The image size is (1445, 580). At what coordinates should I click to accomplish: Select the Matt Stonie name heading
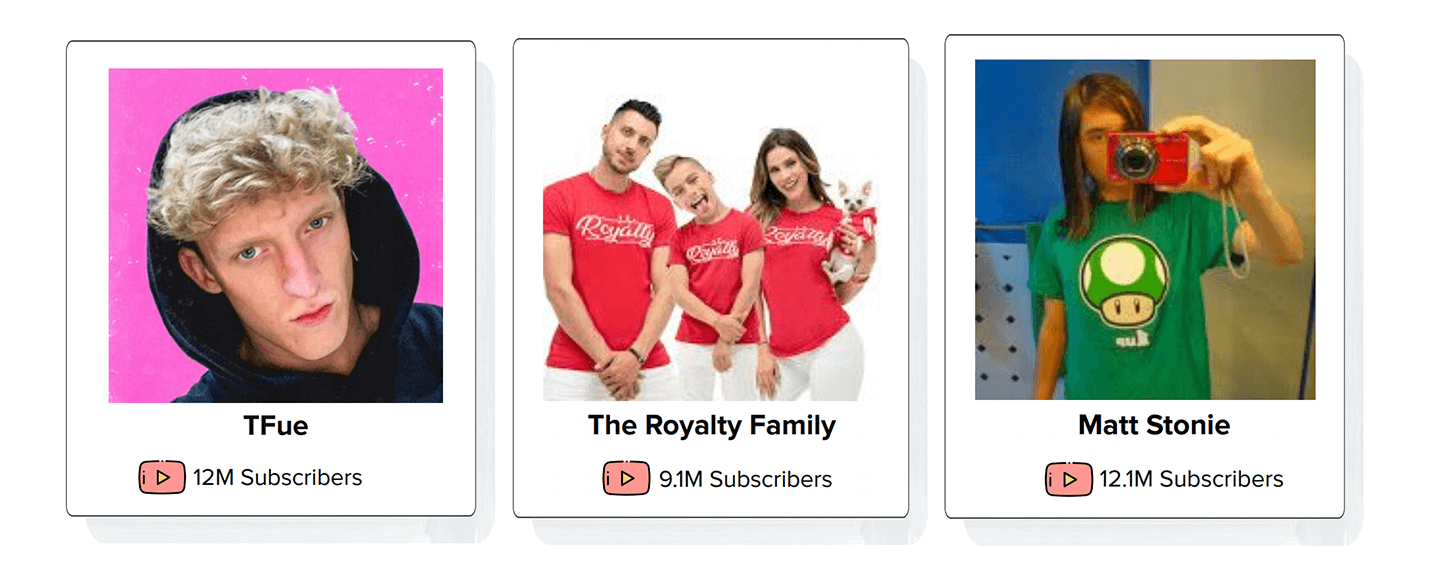click(x=1154, y=425)
